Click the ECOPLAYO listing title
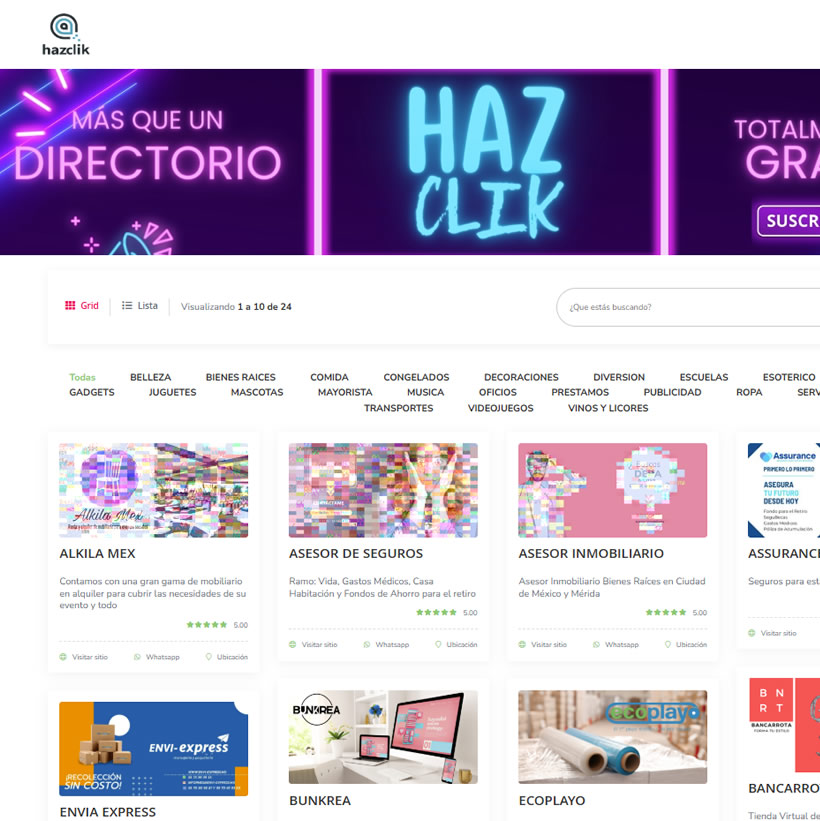Image resolution: width=820 pixels, height=821 pixels. click(551, 800)
